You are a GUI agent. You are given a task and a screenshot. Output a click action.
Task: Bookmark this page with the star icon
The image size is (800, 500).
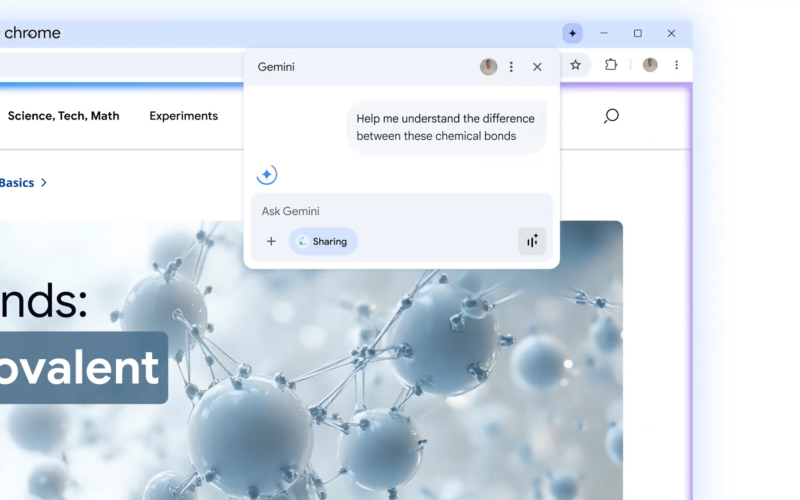pos(576,65)
